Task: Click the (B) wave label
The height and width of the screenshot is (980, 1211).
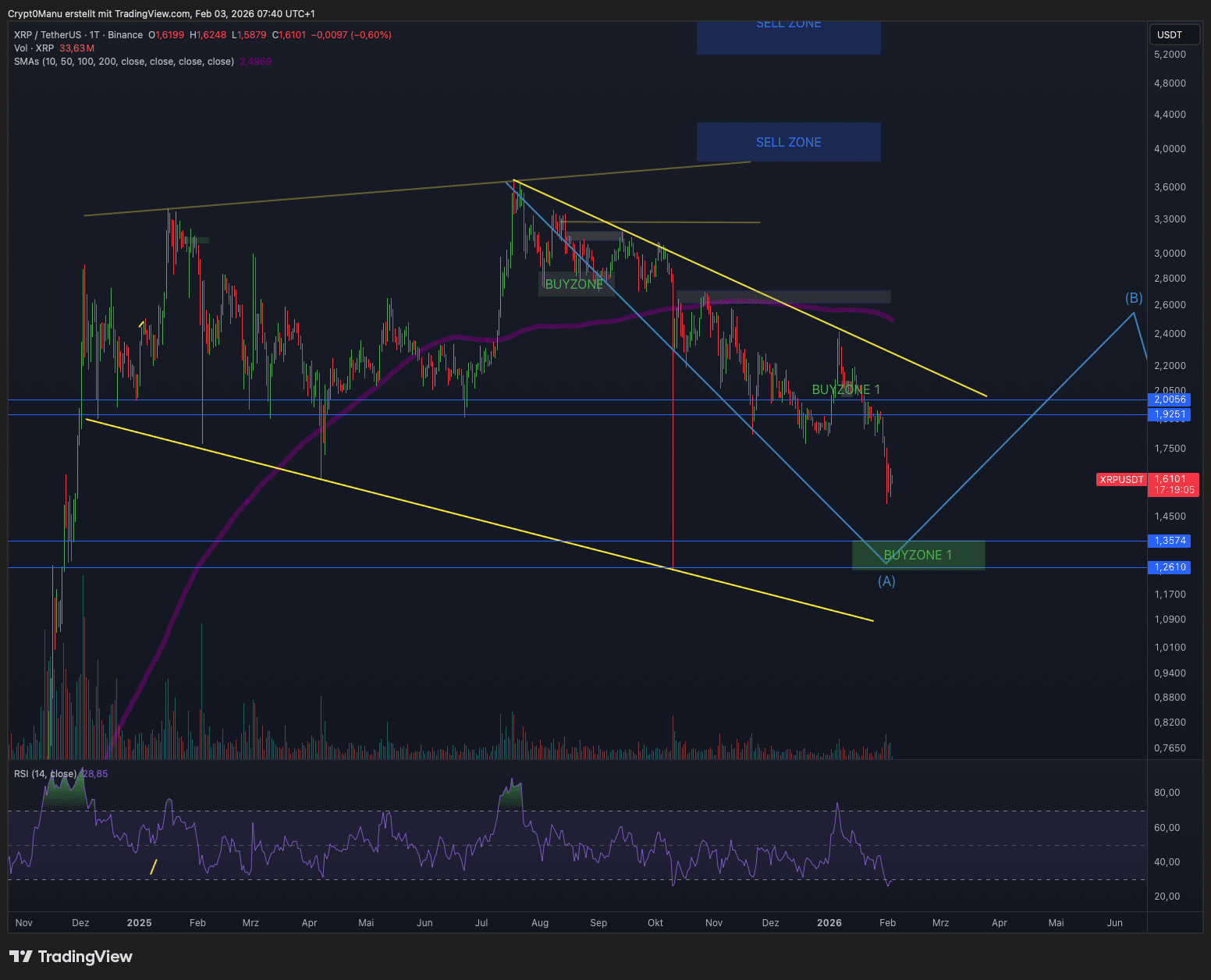Action: coord(1134,298)
